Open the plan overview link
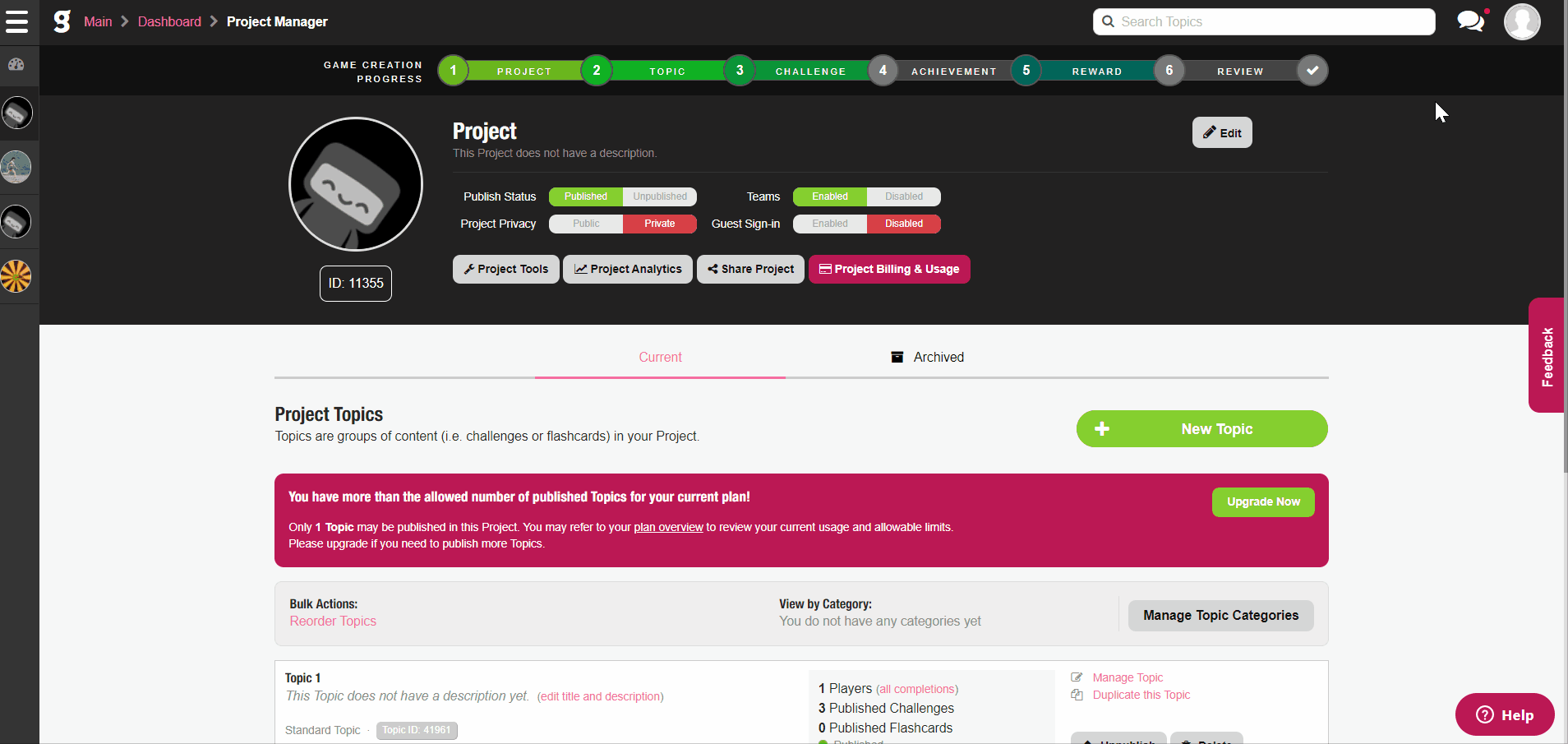The image size is (1568, 744). pyautogui.click(x=668, y=527)
